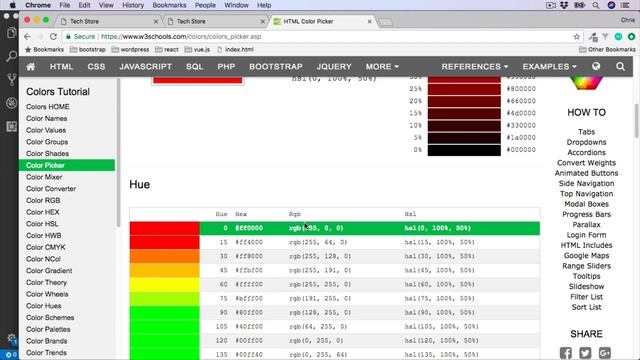Open the Apple menu
The image size is (640, 360).
coord(12,5)
